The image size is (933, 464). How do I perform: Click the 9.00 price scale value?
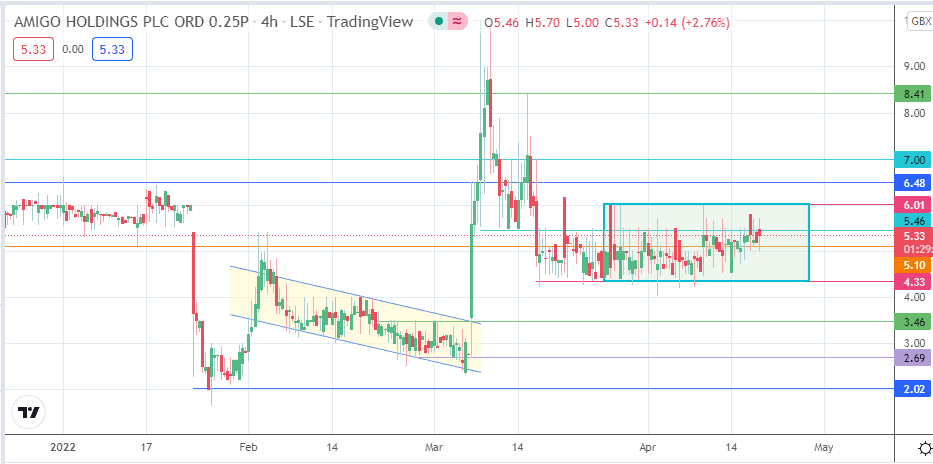[x=915, y=66]
